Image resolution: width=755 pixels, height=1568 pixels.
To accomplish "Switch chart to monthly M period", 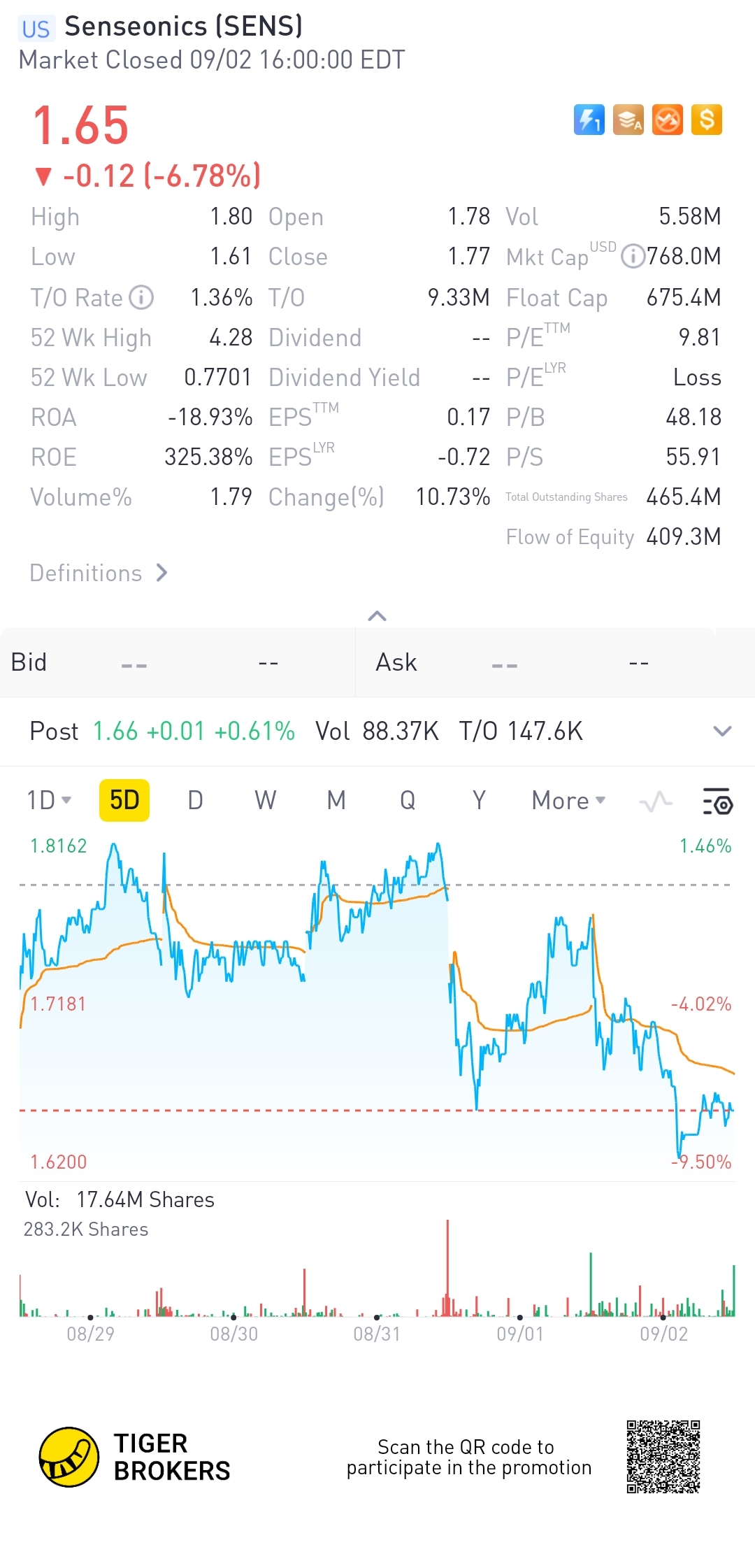I will tap(336, 800).
